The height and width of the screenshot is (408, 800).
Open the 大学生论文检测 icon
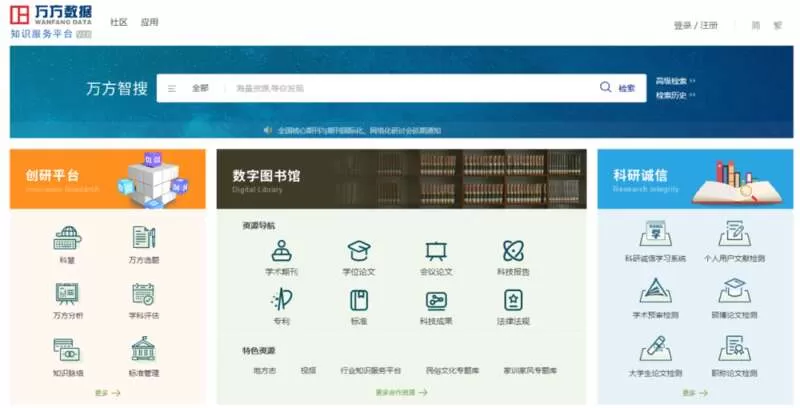point(655,348)
